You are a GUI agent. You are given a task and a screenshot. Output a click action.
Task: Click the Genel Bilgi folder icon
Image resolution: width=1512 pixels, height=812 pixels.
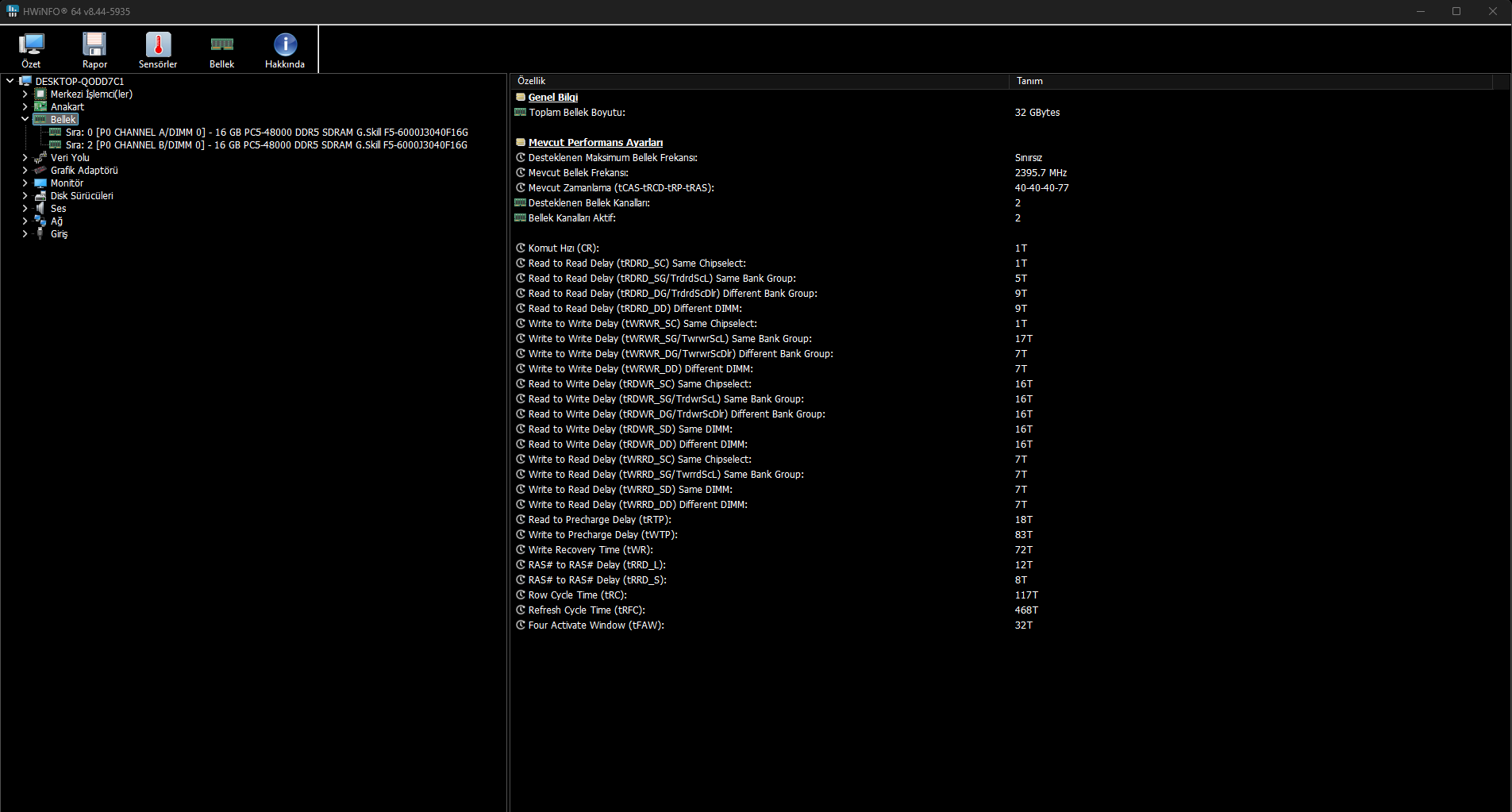point(521,97)
